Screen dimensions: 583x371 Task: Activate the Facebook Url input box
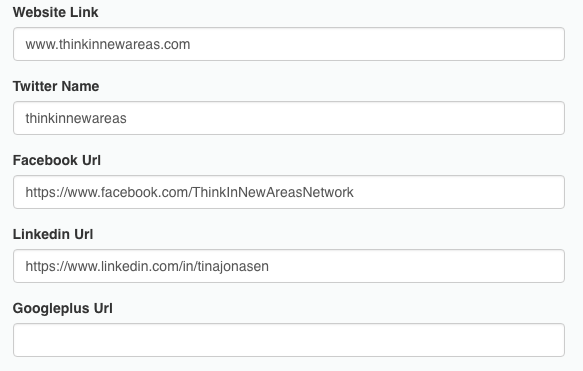(x=289, y=192)
